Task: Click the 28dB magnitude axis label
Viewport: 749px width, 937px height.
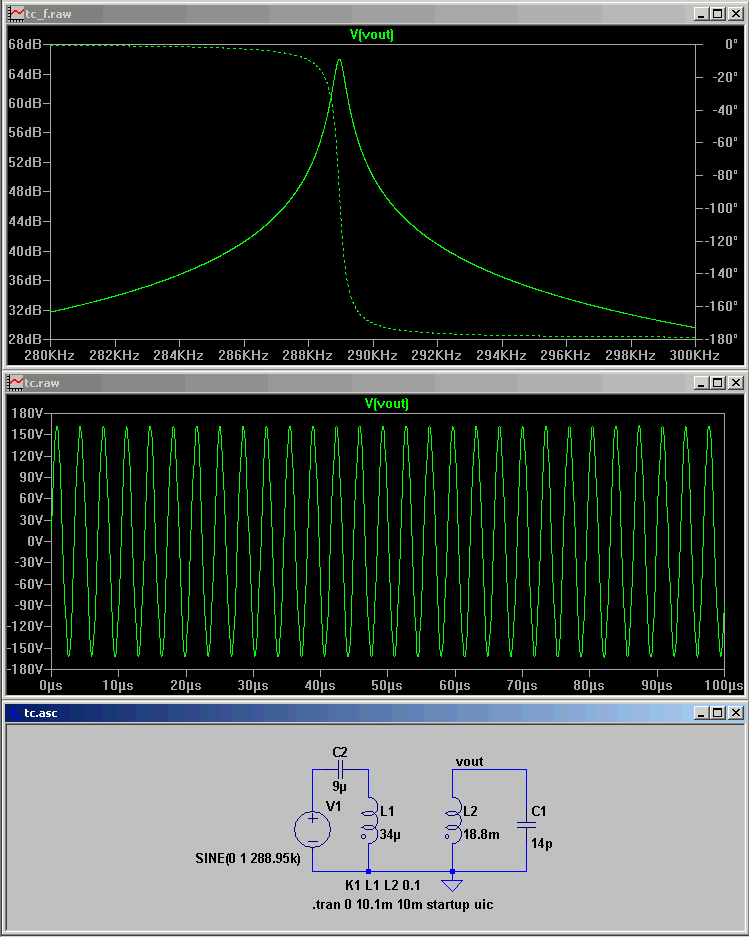Action: [25, 339]
